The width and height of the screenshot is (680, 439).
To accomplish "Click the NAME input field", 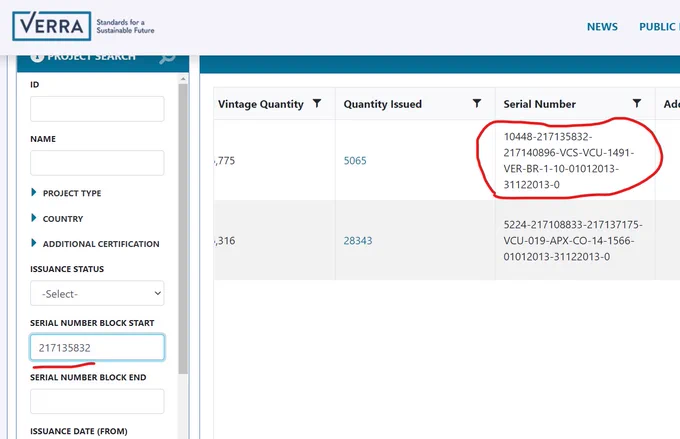I will pyautogui.click(x=97, y=163).
